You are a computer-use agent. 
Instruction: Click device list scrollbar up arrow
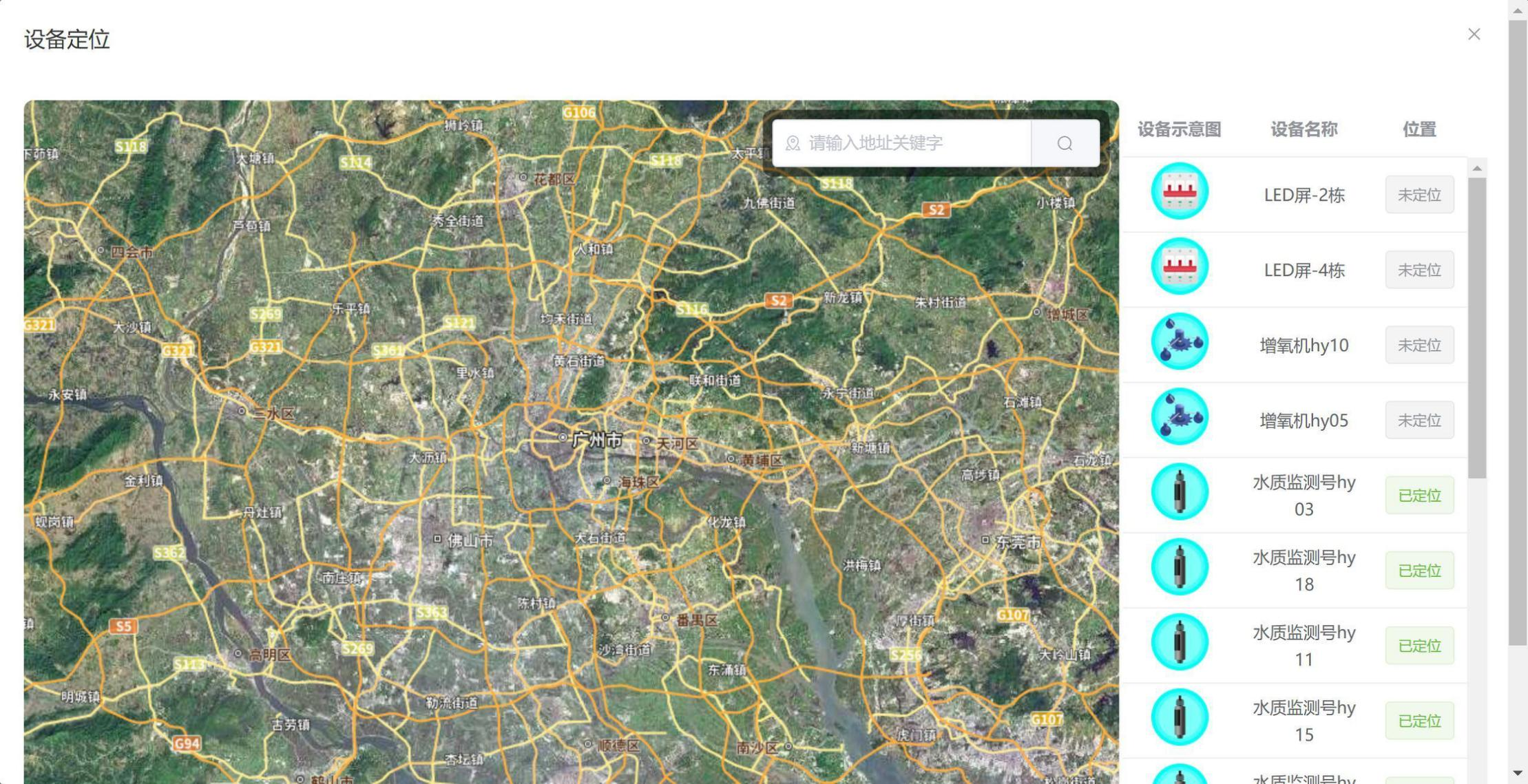(x=1477, y=169)
